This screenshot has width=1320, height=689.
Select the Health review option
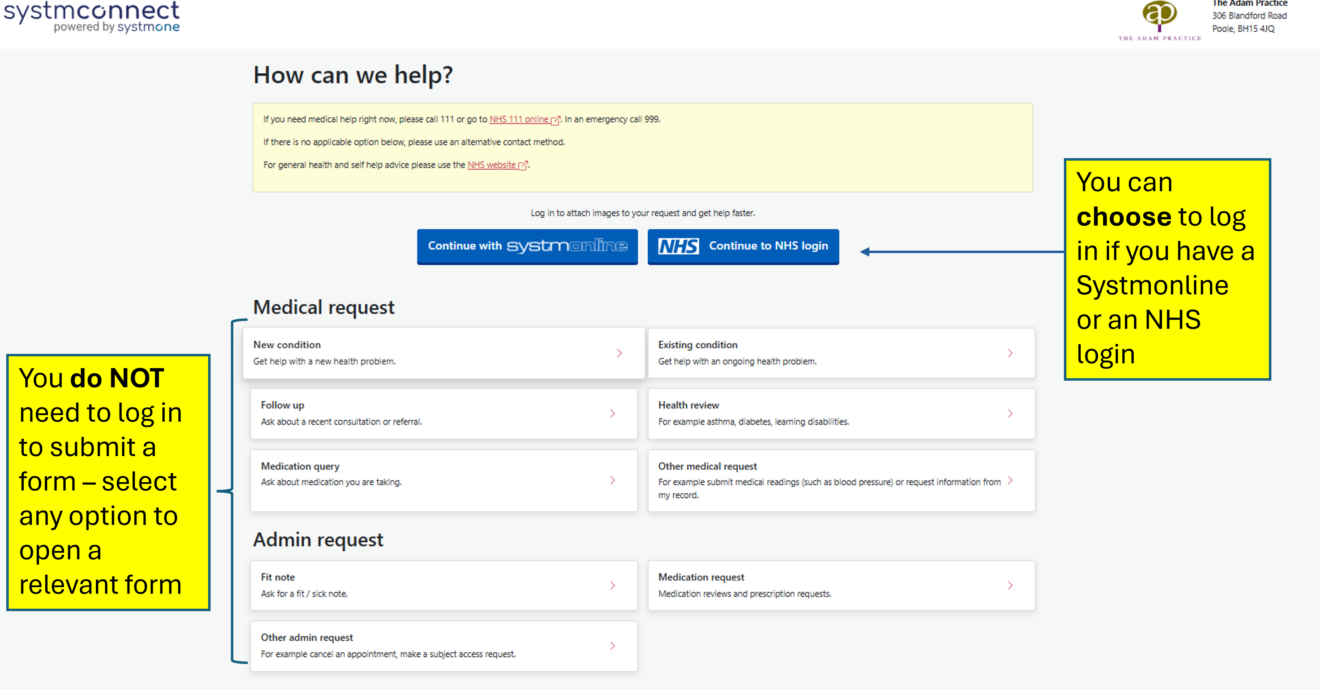tap(841, 413)
